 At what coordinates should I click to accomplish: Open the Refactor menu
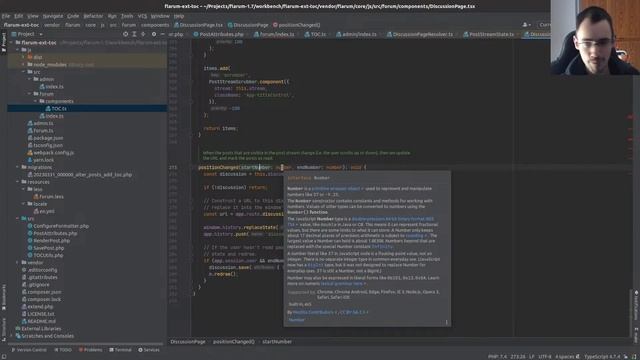click(x=93, y=16)
